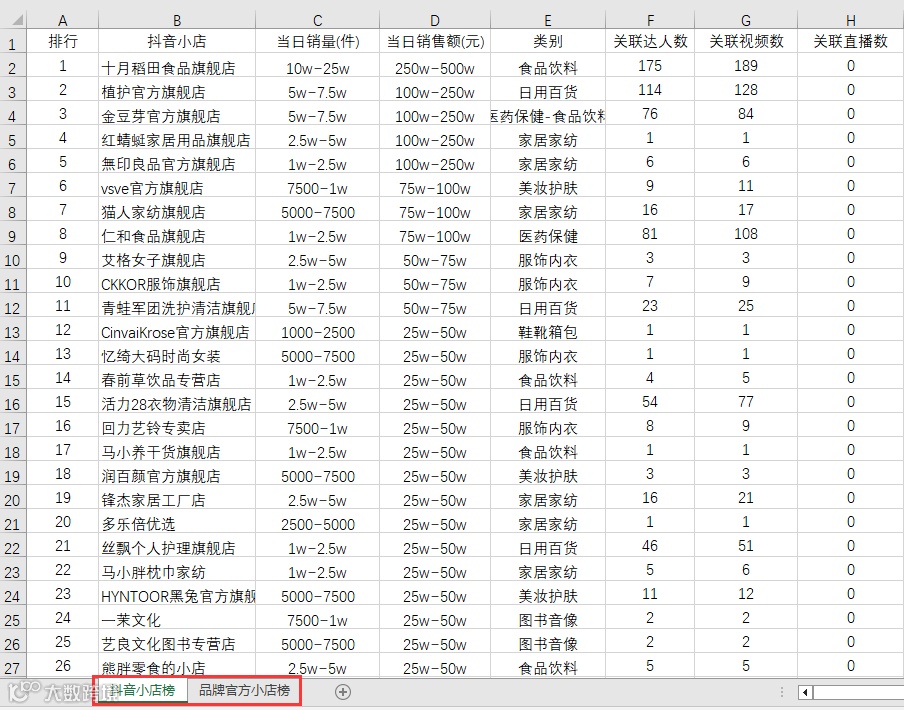Select row 1 header
This screenshot has height=710, width=904.
click(x=13, y=42)
